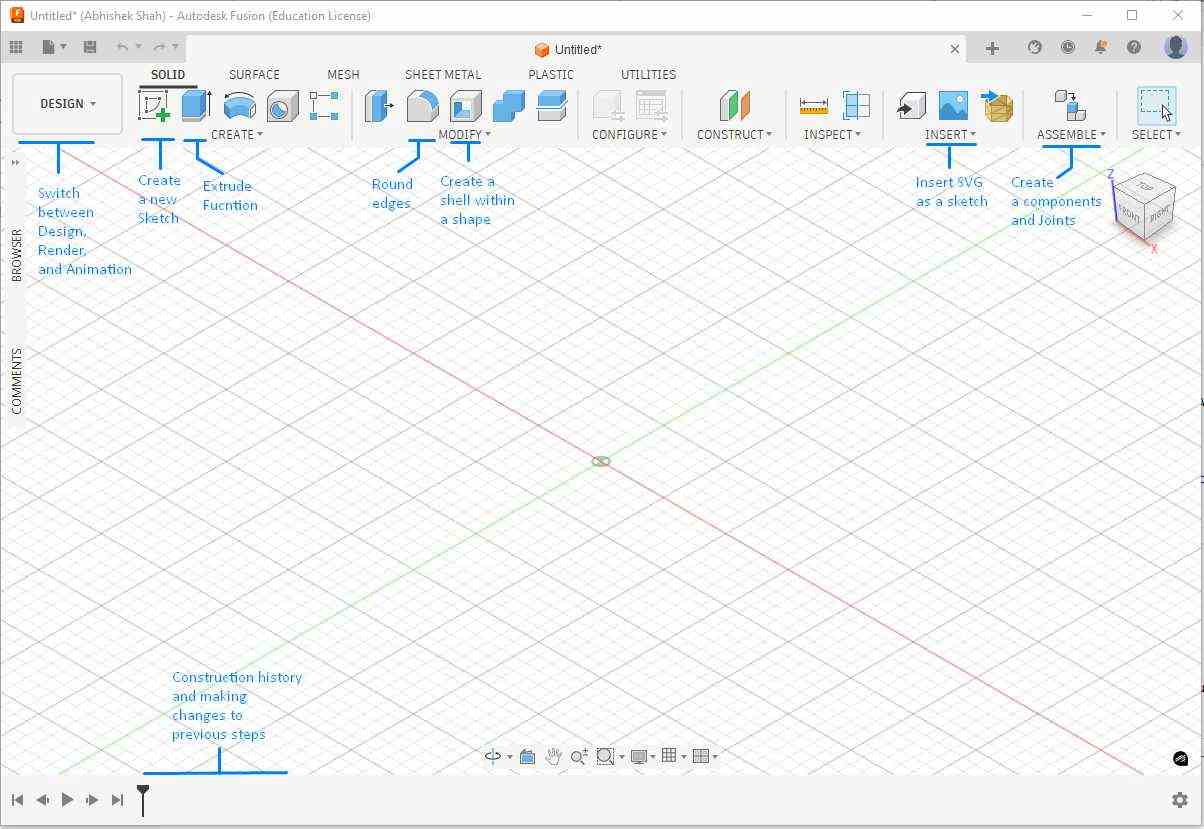Open the user profile avatar

(x=1176, y=47)
